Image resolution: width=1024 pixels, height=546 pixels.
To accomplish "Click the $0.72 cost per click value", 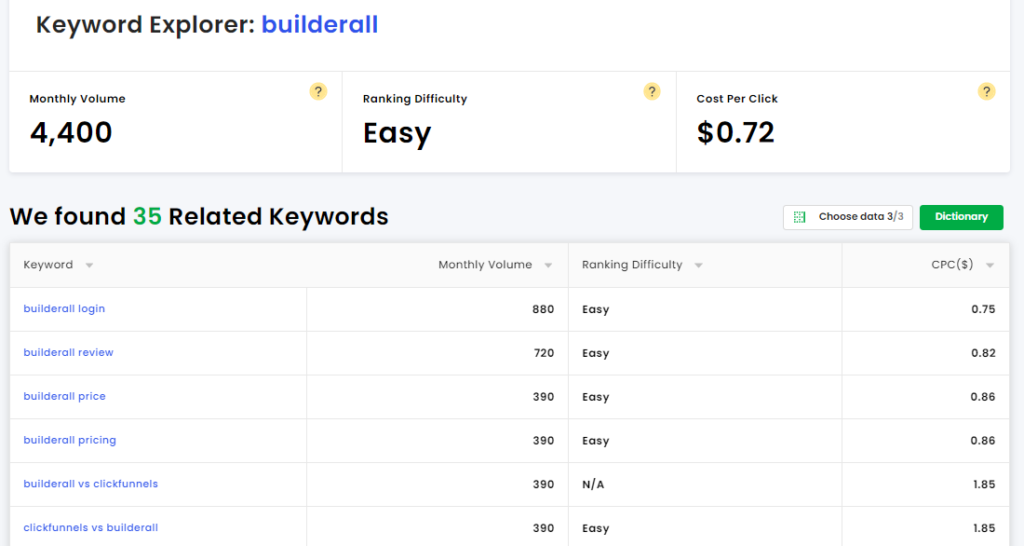I will tap(735, 133).
